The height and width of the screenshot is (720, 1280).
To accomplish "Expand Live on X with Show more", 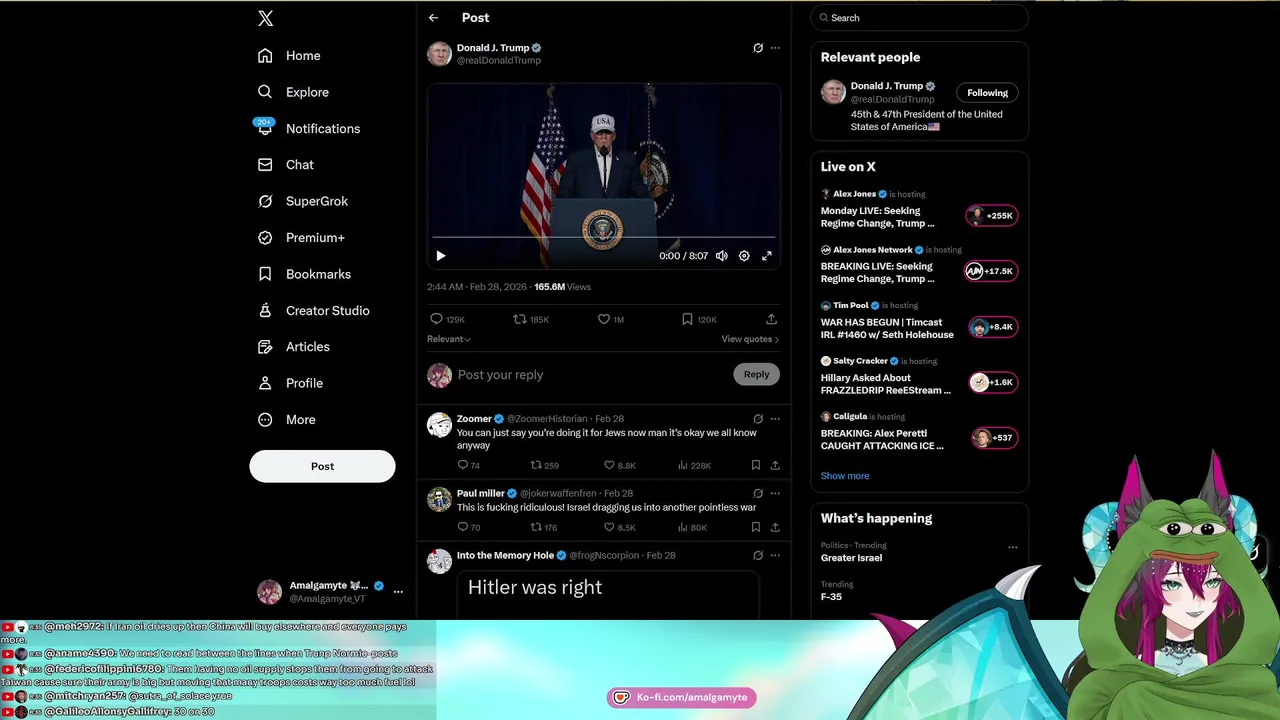I will [x=845, y=476].
